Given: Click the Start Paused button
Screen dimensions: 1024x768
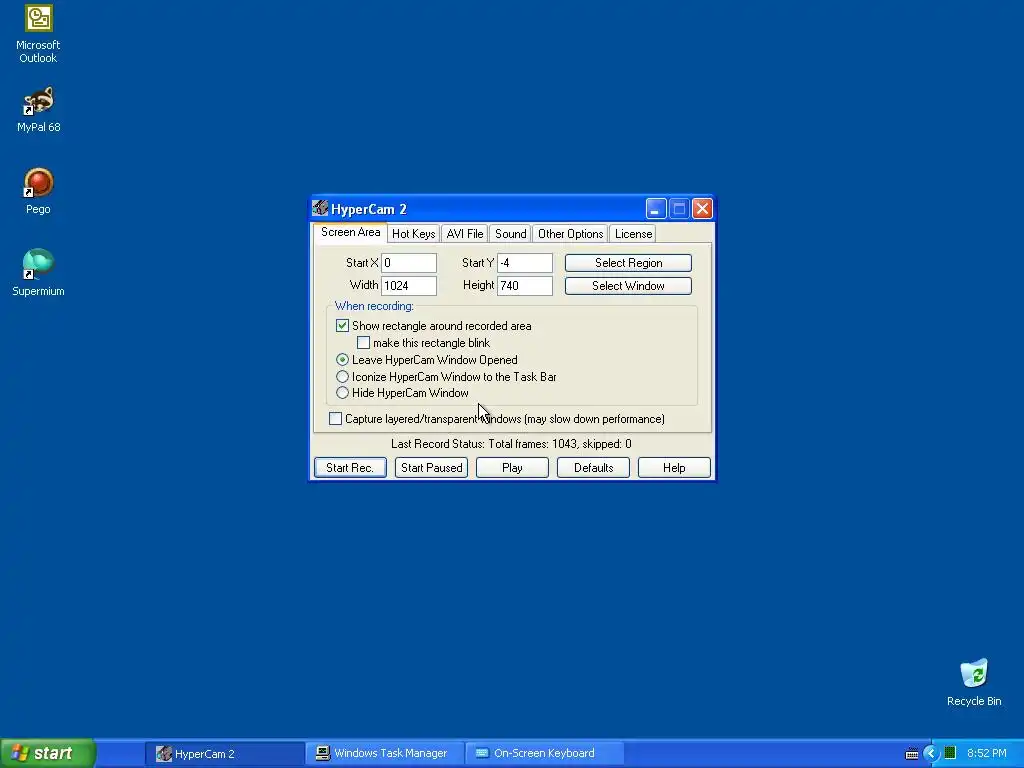Looking at the screenshot, I should [x=431, y=468].
